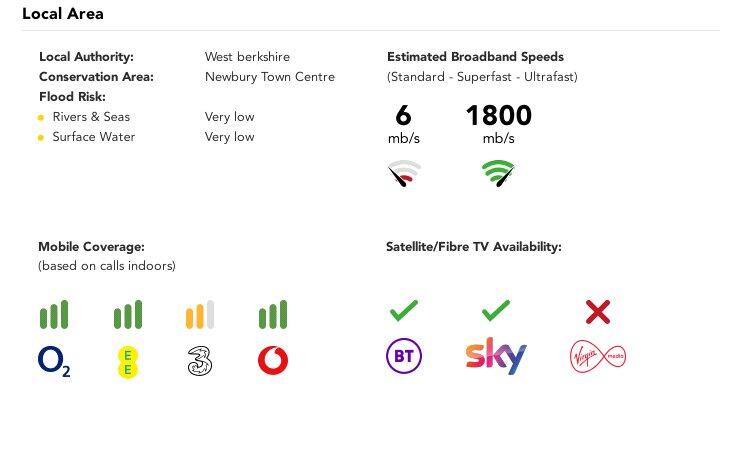The width and height of the screenshot is (737, 451).
Task: Click the Estimated Broadband Speeds heading
Action: click(x=475, y=57)
